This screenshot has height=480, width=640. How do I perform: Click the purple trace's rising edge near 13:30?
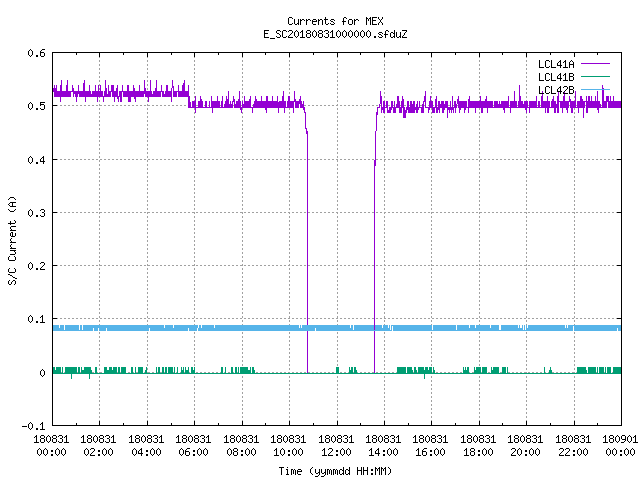(x=374, y=265)
